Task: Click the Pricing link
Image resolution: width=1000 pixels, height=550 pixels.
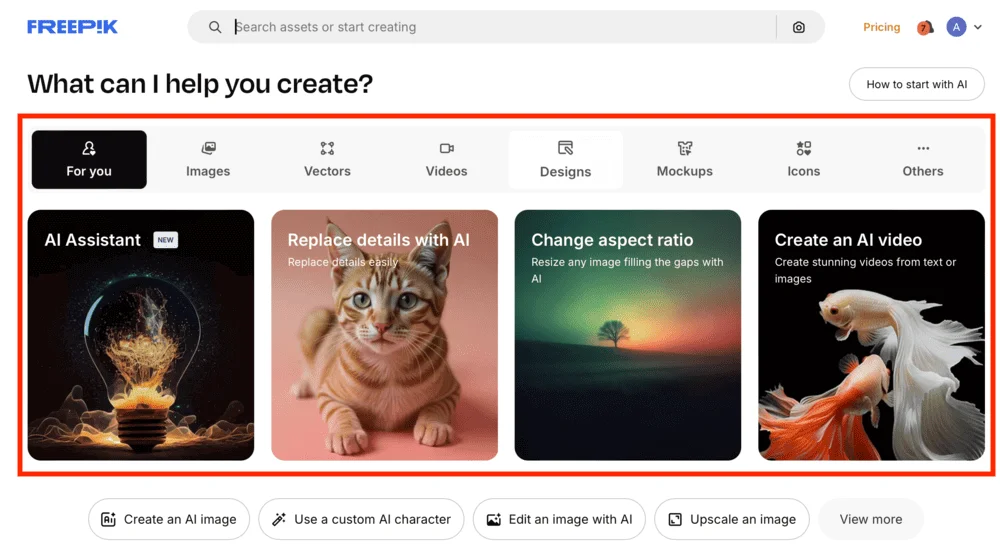Action: click(x=881, y=28)
